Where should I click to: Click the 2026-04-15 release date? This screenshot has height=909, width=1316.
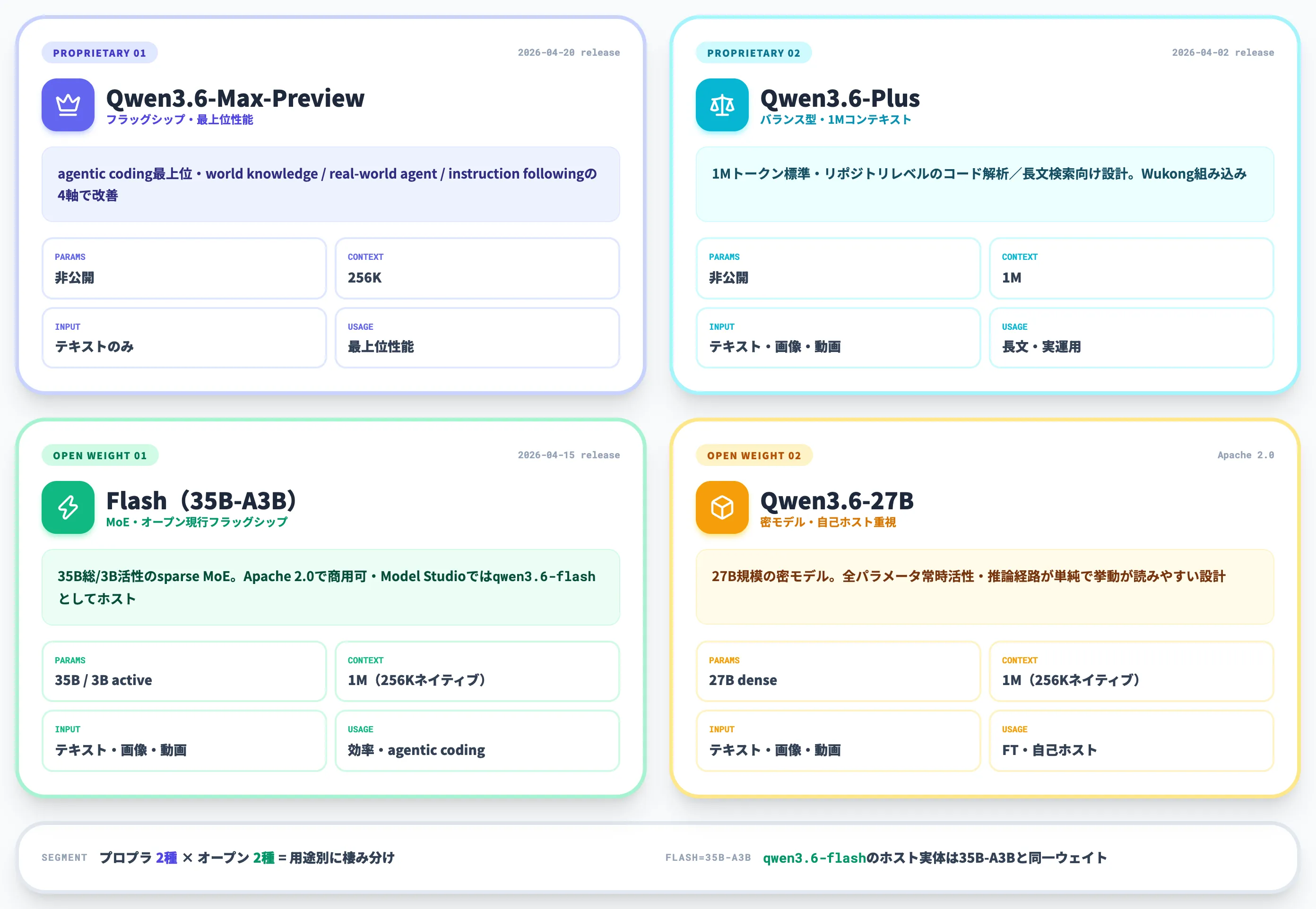(x=569, y=455)
